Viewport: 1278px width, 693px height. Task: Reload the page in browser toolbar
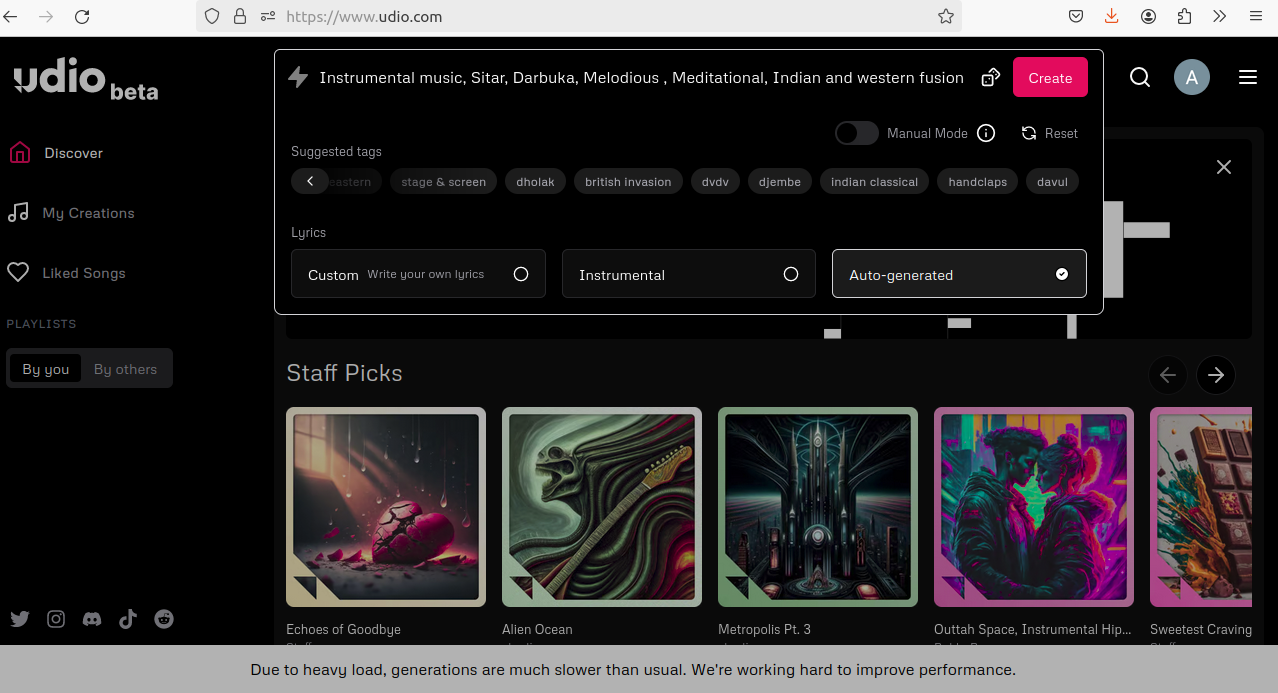(82, 16)
